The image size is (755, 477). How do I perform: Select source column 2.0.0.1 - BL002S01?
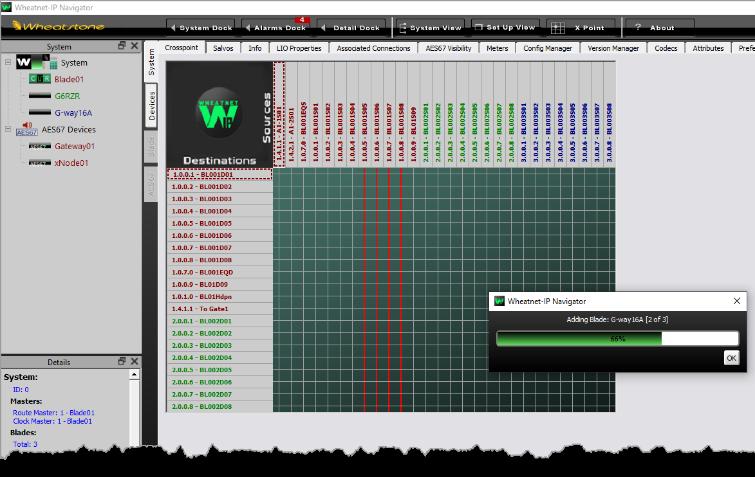coord(426,115)
